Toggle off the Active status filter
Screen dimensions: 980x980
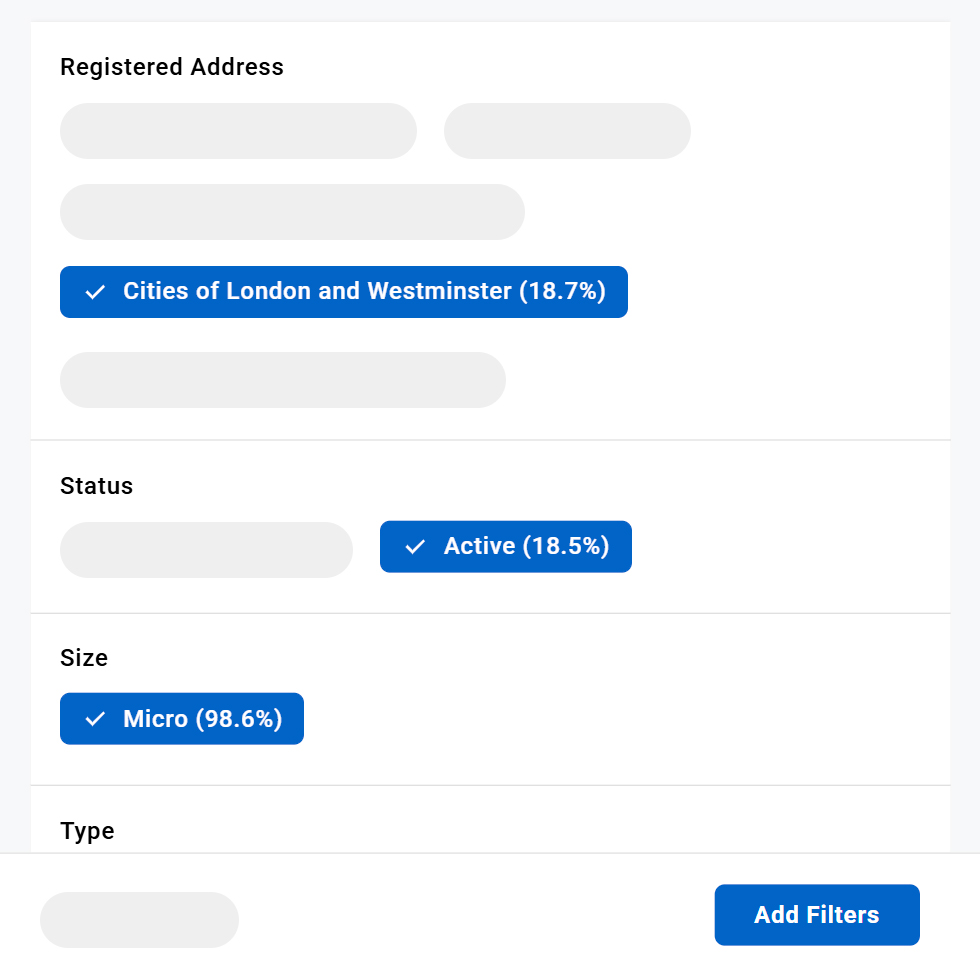coord(505,547)
